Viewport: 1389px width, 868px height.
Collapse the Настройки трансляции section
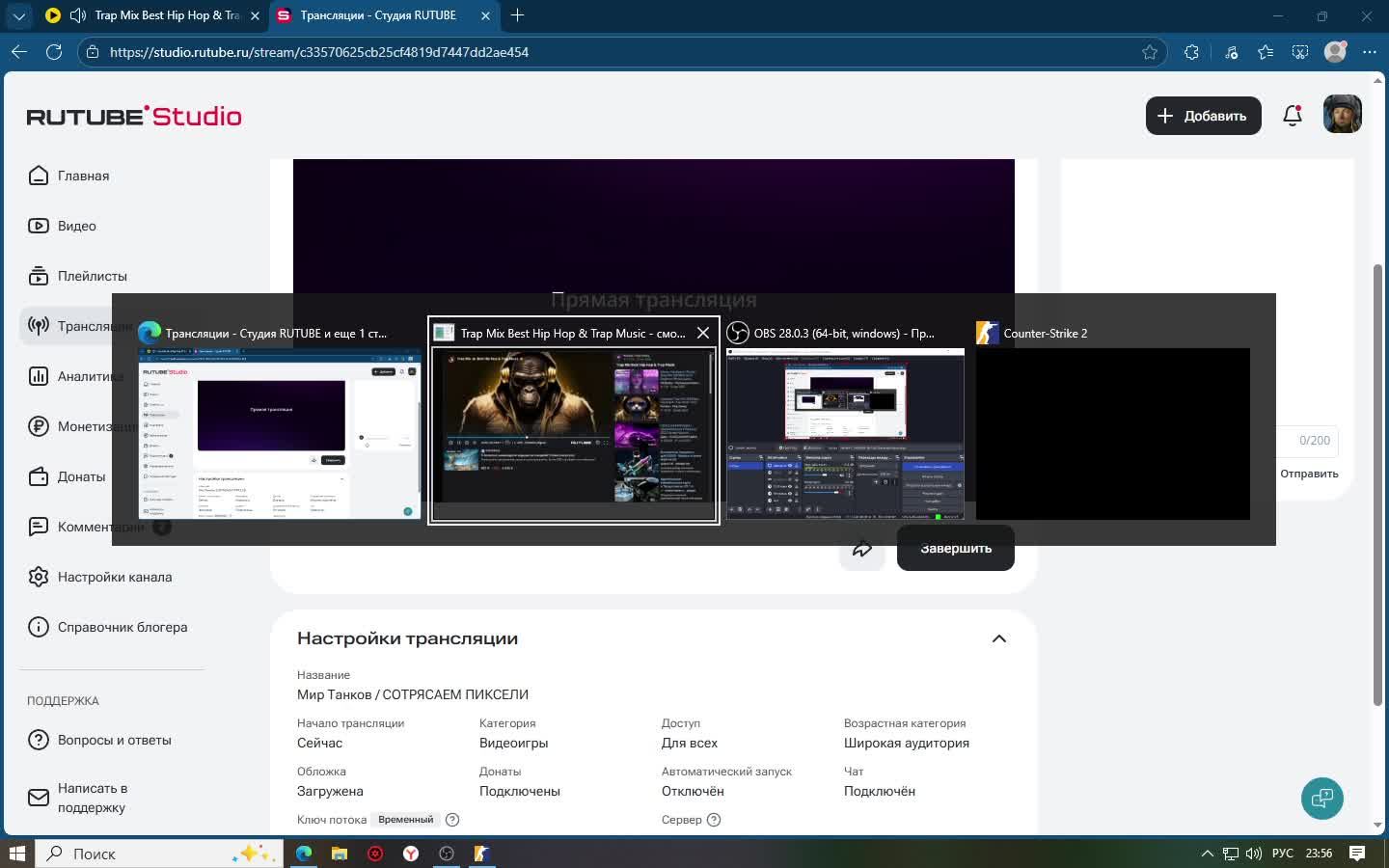click(x=998, y=638)
